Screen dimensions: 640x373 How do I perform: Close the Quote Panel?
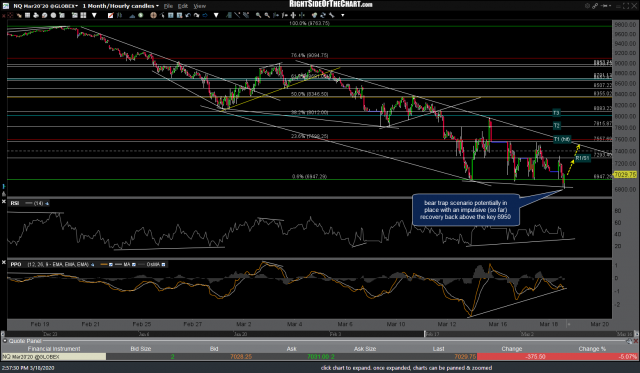(x=636, y=341)
